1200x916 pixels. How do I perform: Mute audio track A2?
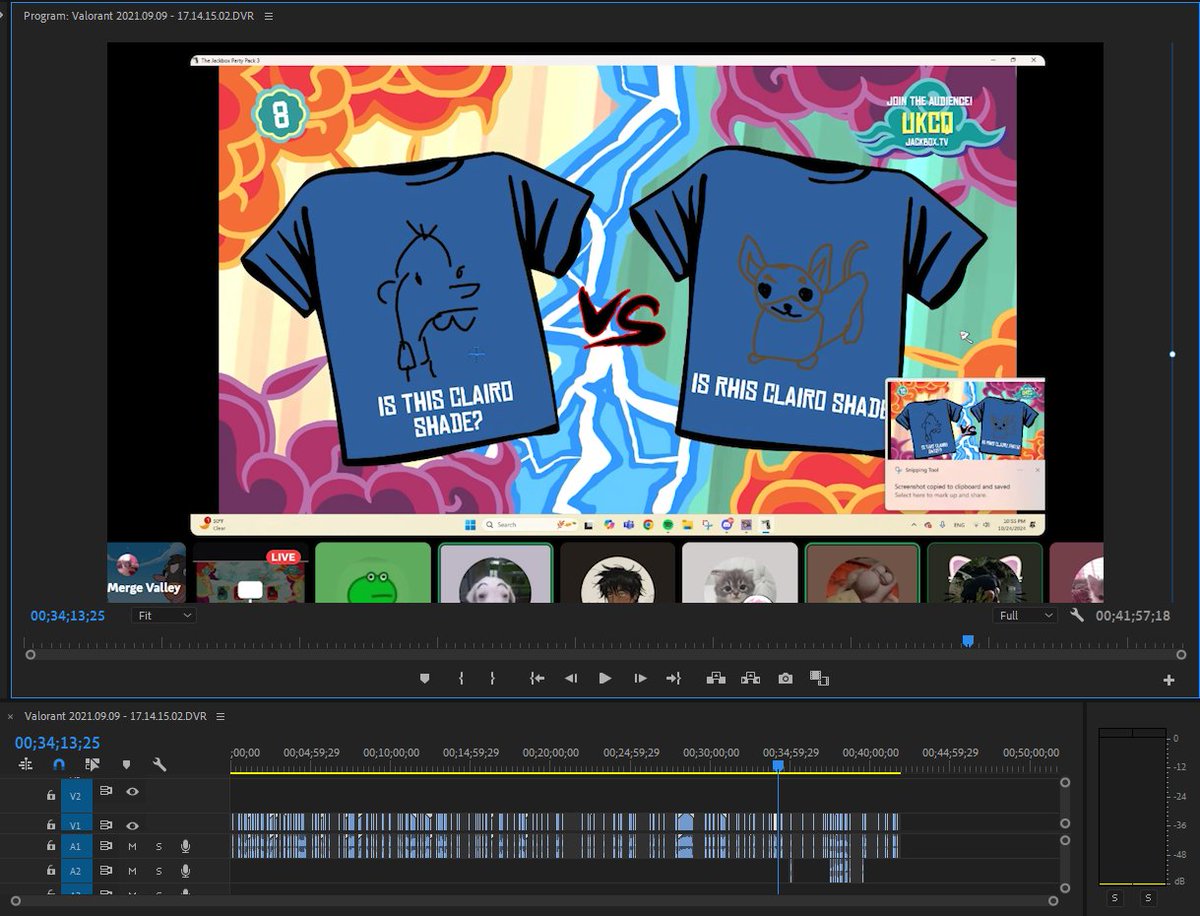(132, 871)
